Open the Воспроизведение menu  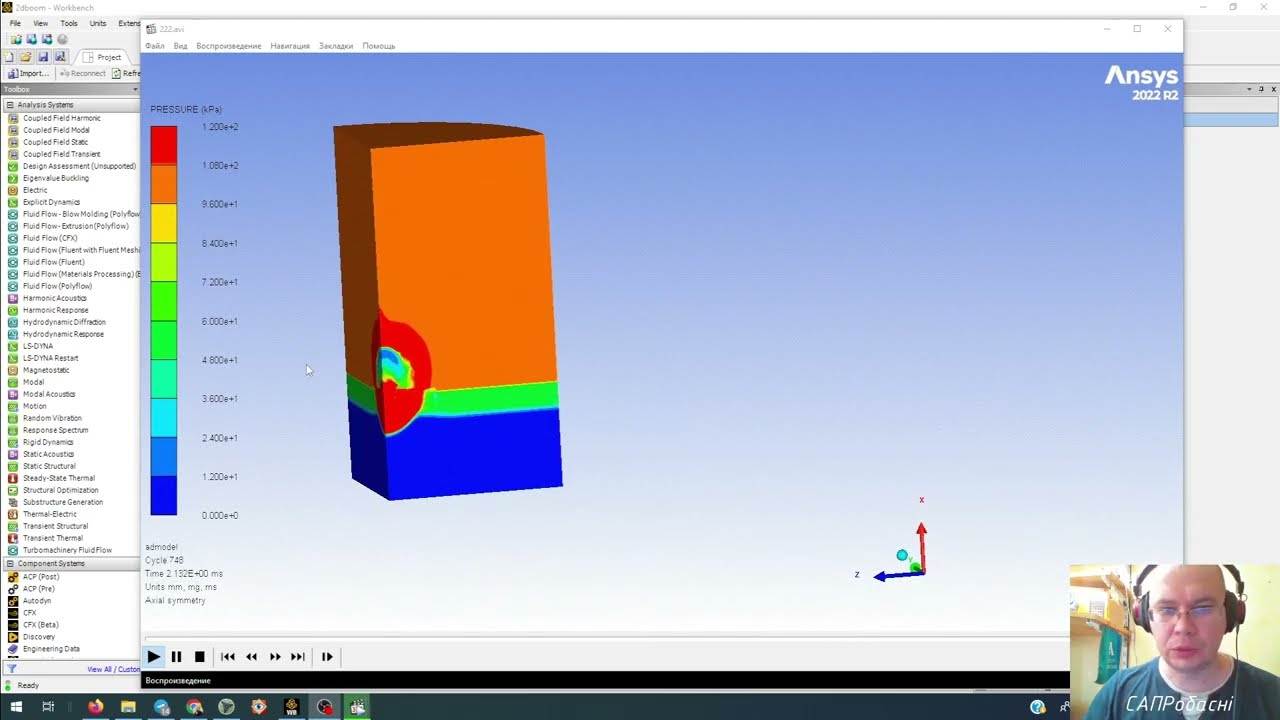click(229, 46)
